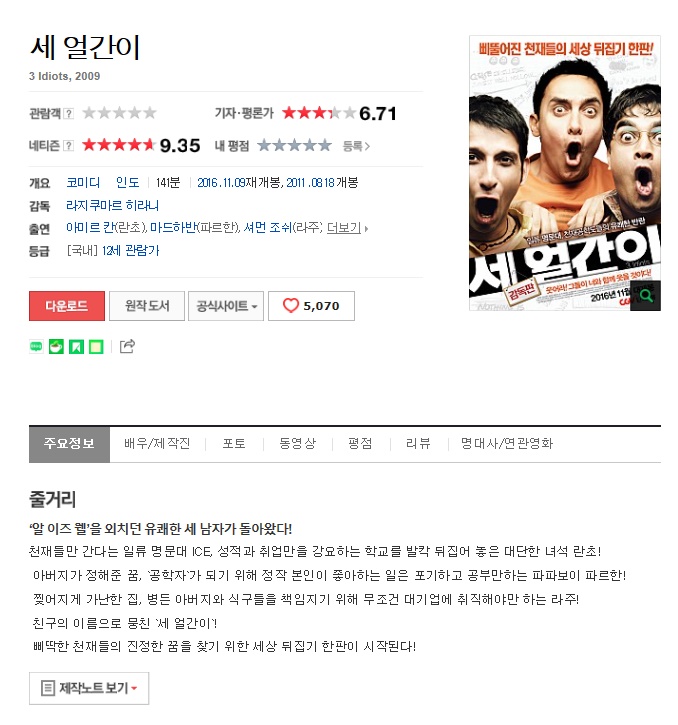Open the 평점 tab
Viewport: 678px width, 725px height.
360,443
